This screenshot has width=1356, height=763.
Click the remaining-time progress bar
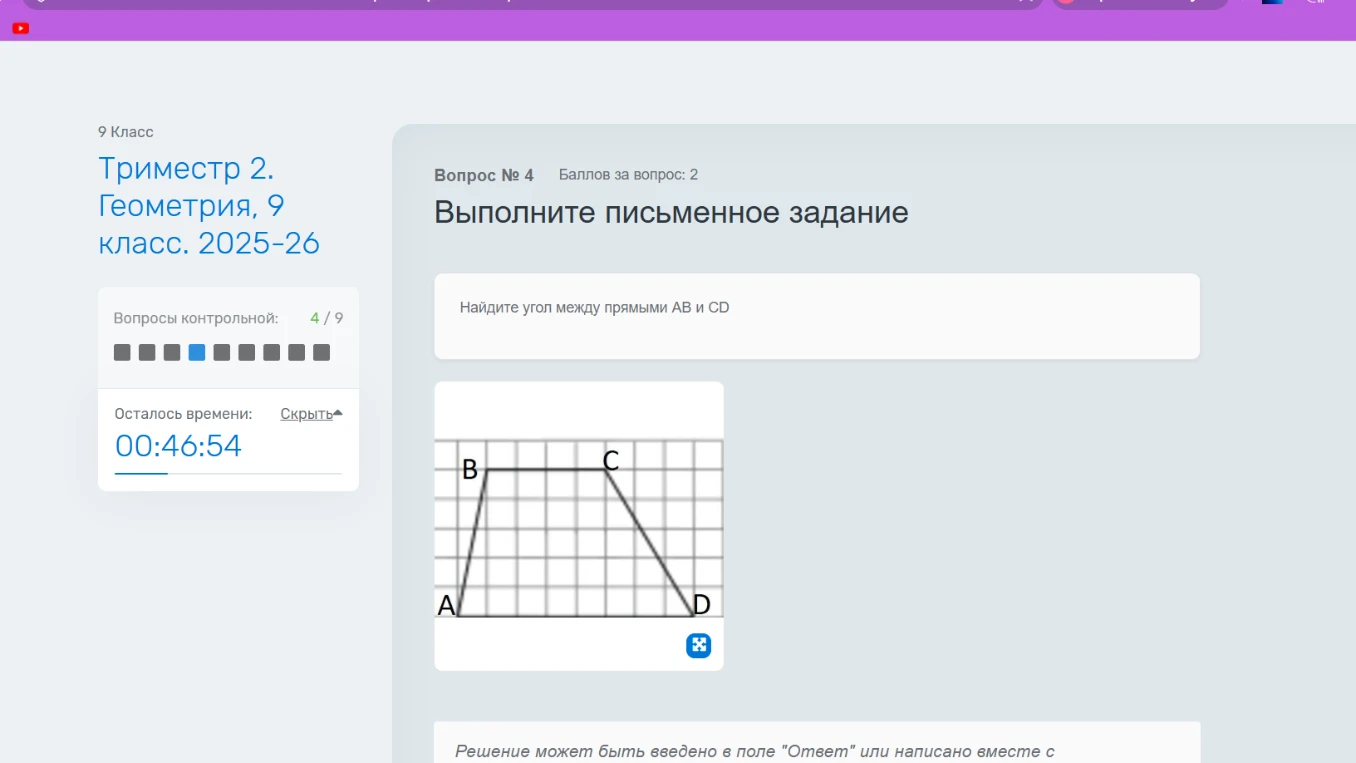(x=228, y=473)
